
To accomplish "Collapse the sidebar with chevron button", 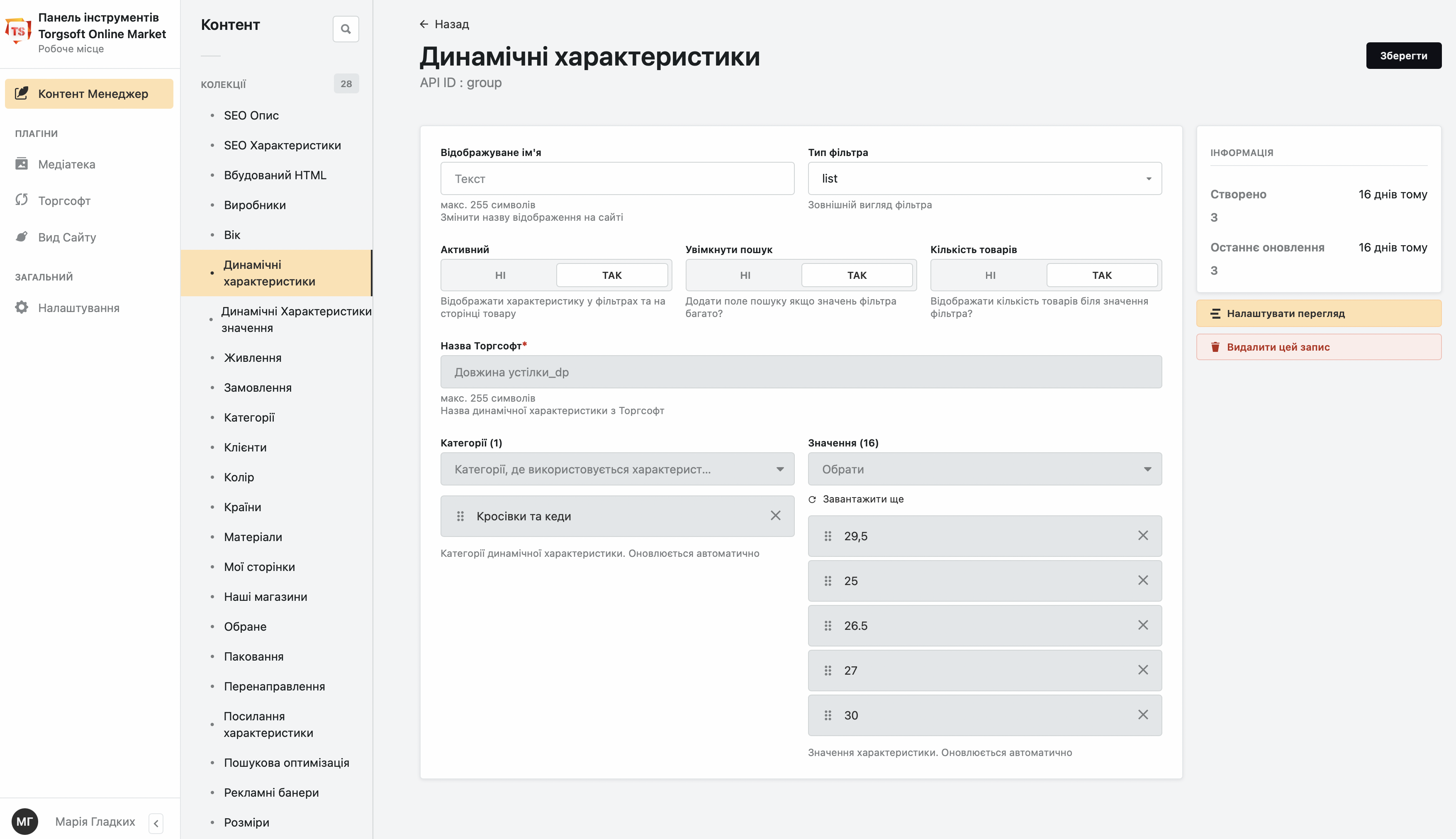I will (156, 824).
